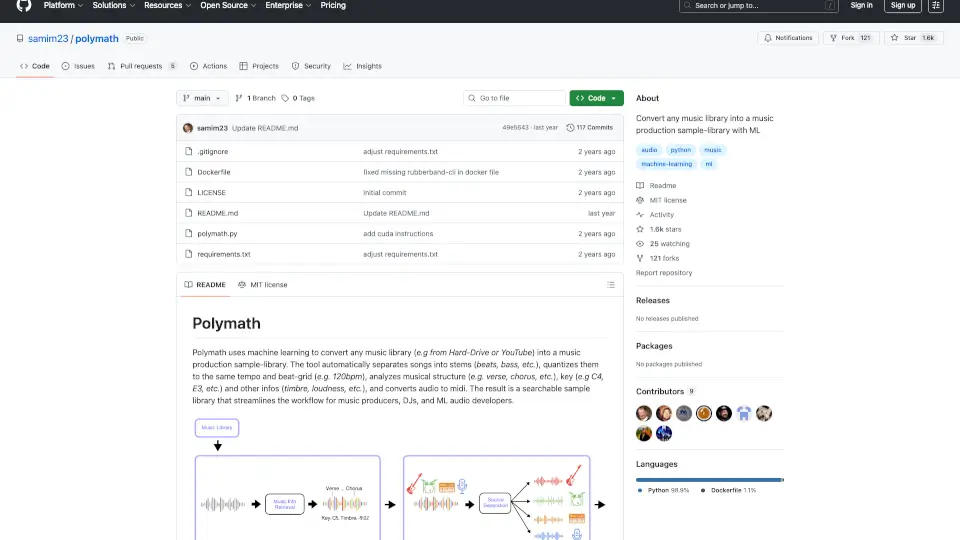Focus the Search or jump to field
The width and height of the screenshot is (960, 540).
(x=758, y=6)
